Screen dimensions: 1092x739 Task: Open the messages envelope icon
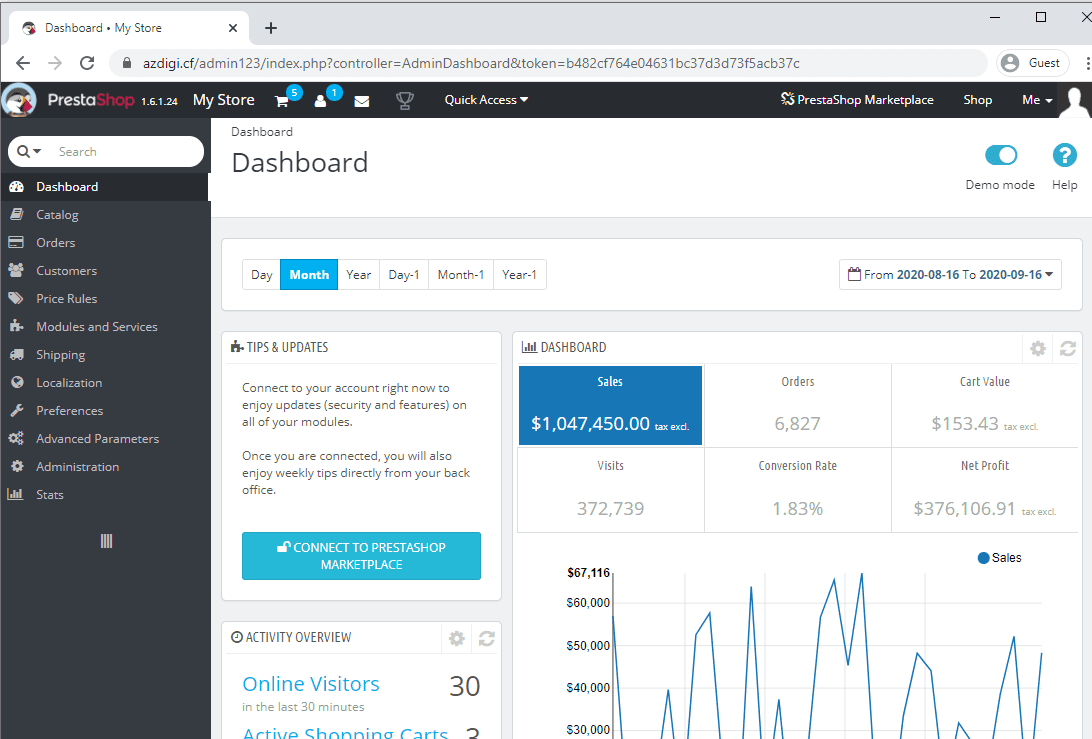click(x=362, y=101)
